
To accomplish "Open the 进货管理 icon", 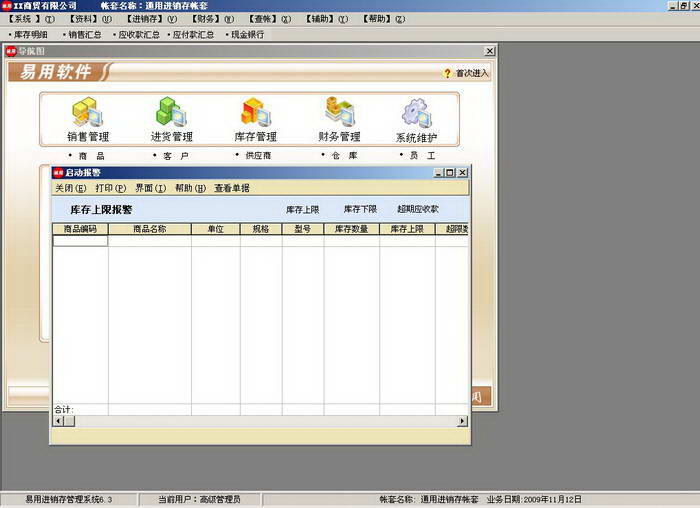I will (171, 112).
